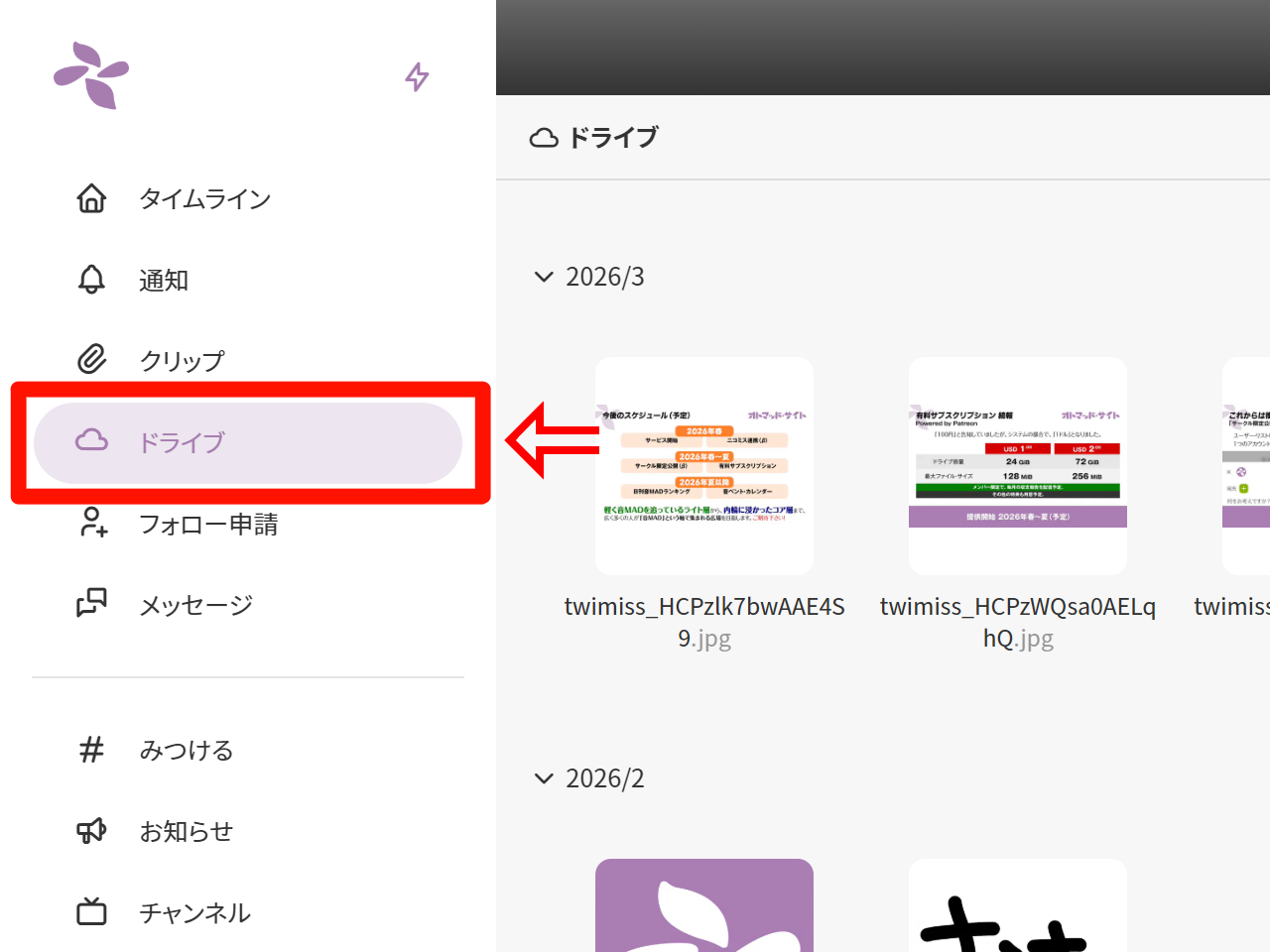This screenshot has width=1270, height=952.
Task: Click file name twimiss_HCPzWQsa0AELqhQ.jpg
Action: tap(1017, 622)
